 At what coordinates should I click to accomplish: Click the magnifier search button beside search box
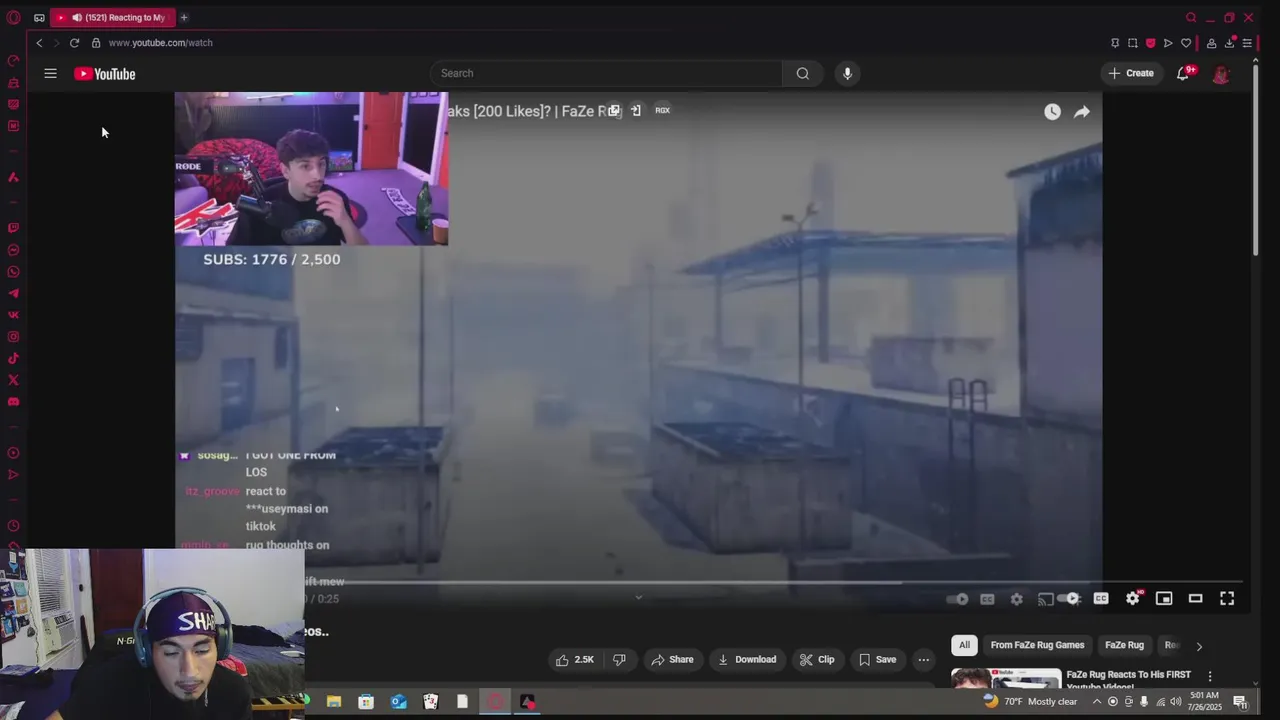point(802,73)
